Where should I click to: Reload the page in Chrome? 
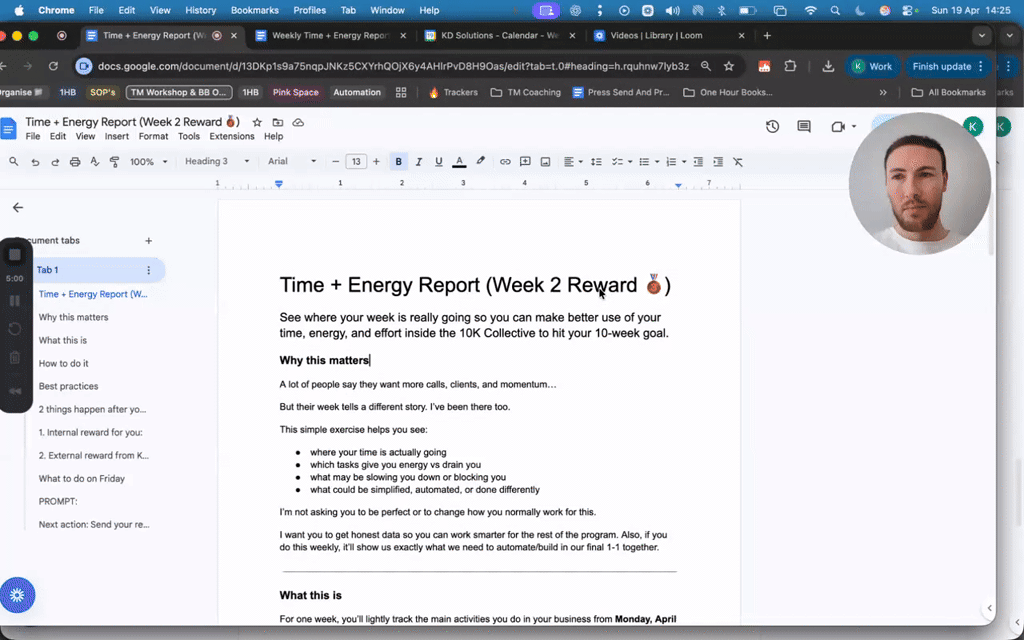(x=54, y=66)
